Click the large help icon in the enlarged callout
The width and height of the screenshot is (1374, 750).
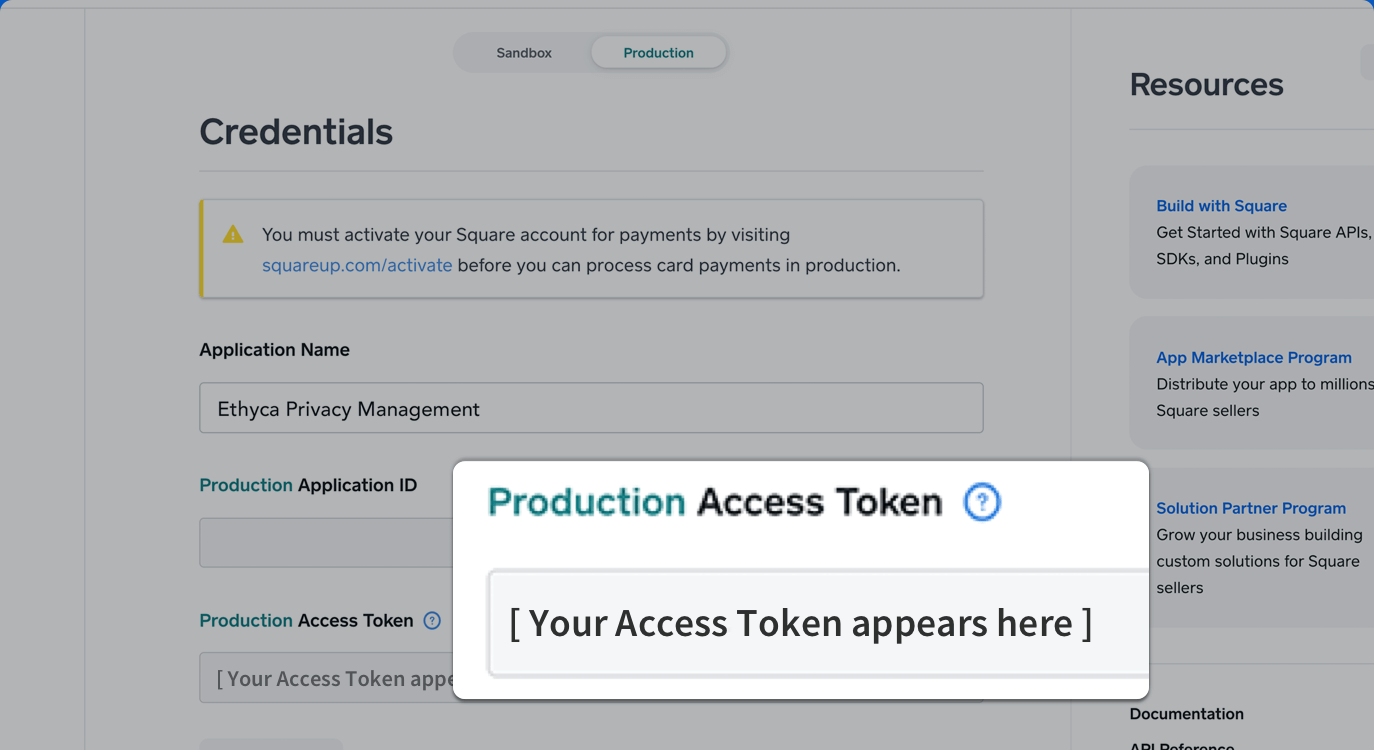(982, 502)
